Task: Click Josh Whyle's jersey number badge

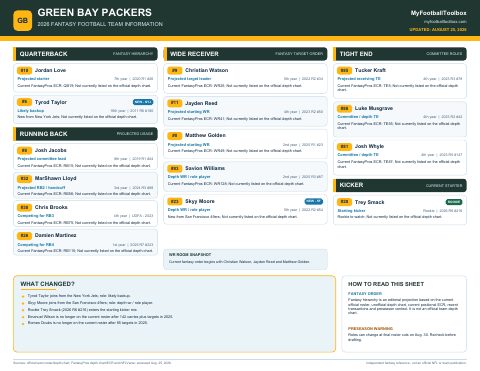Action: click(344, 146)
